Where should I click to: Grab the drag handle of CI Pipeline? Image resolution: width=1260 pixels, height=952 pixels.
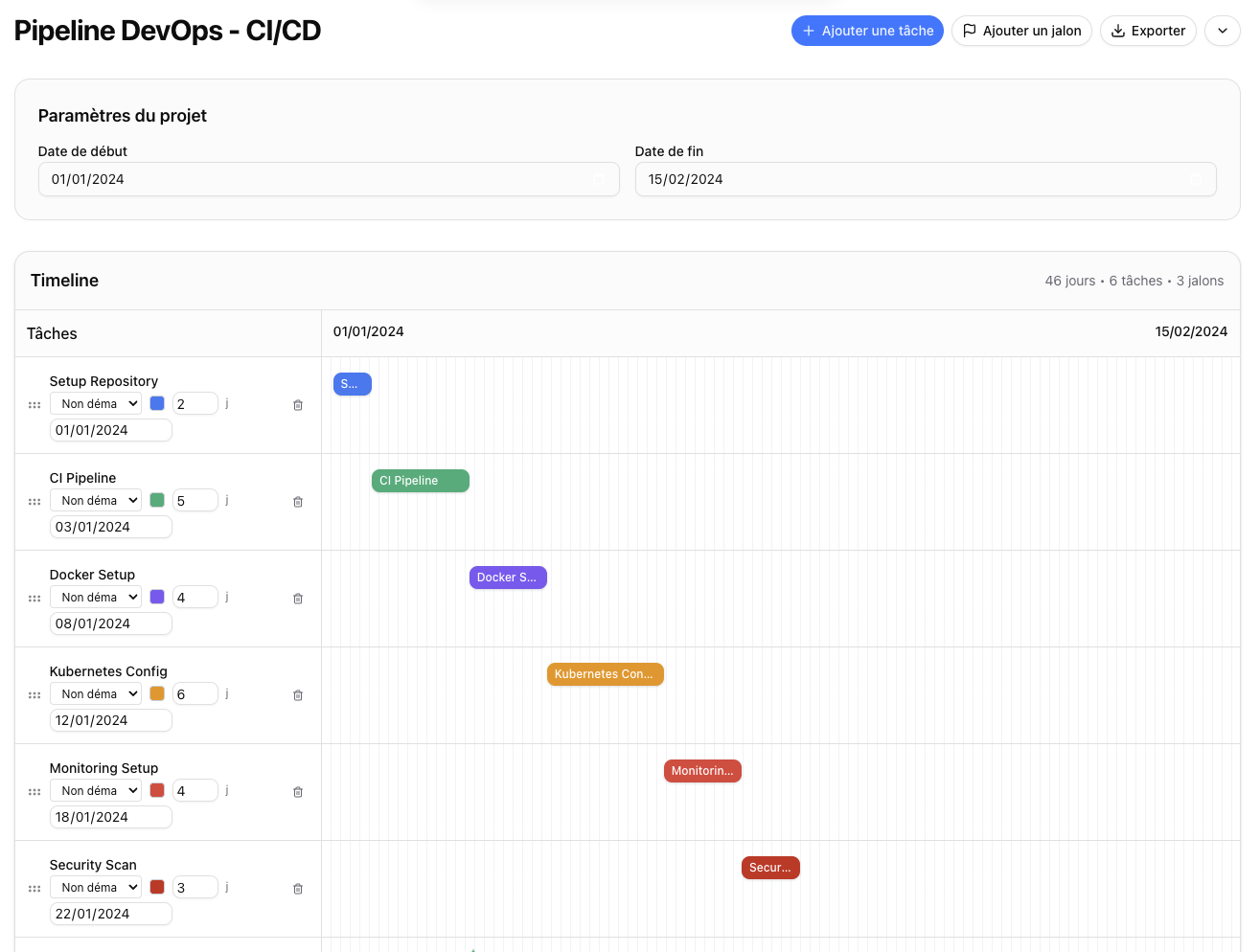(x=34, y=501)
